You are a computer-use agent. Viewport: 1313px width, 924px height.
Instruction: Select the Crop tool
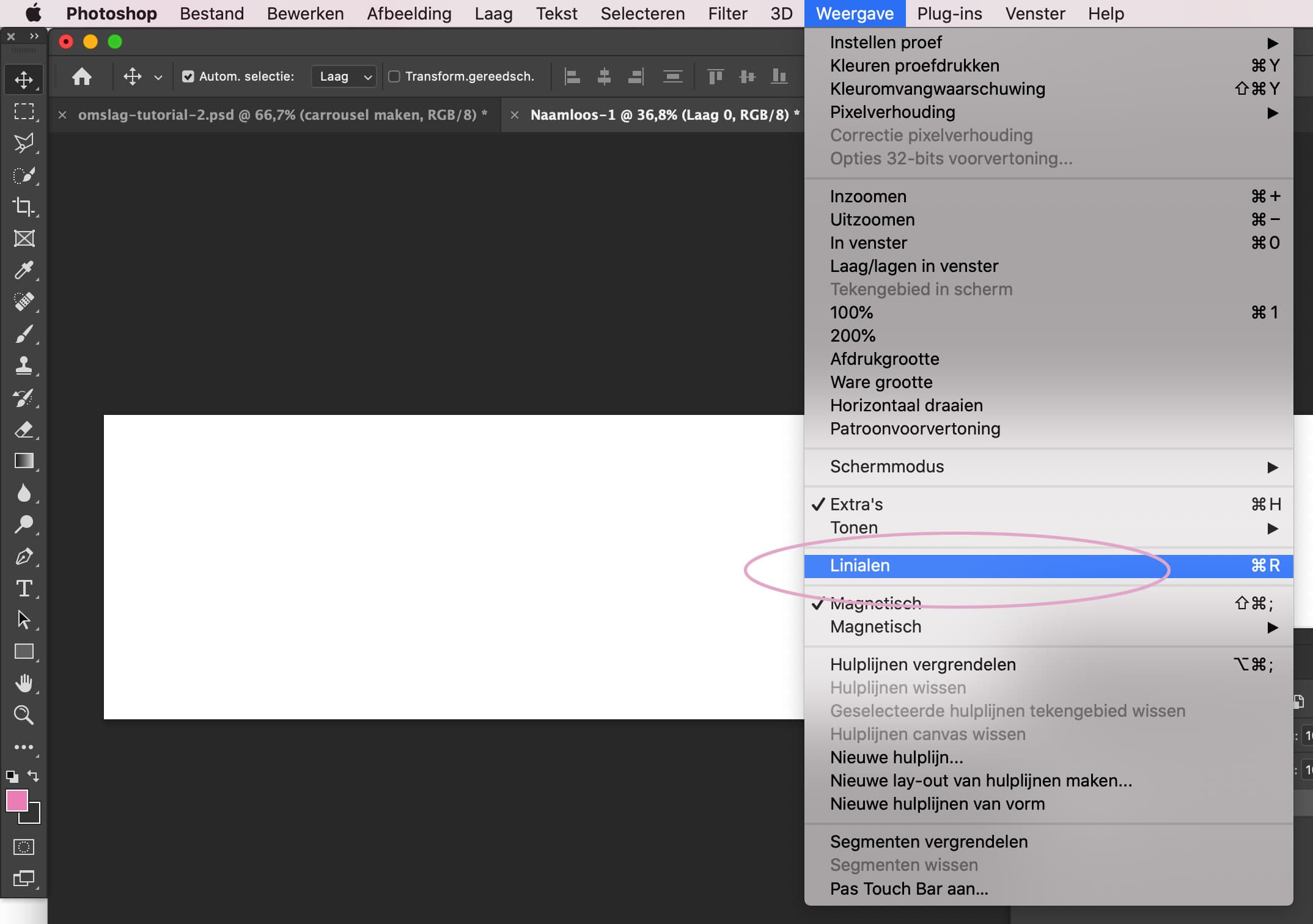coord(23,207)
